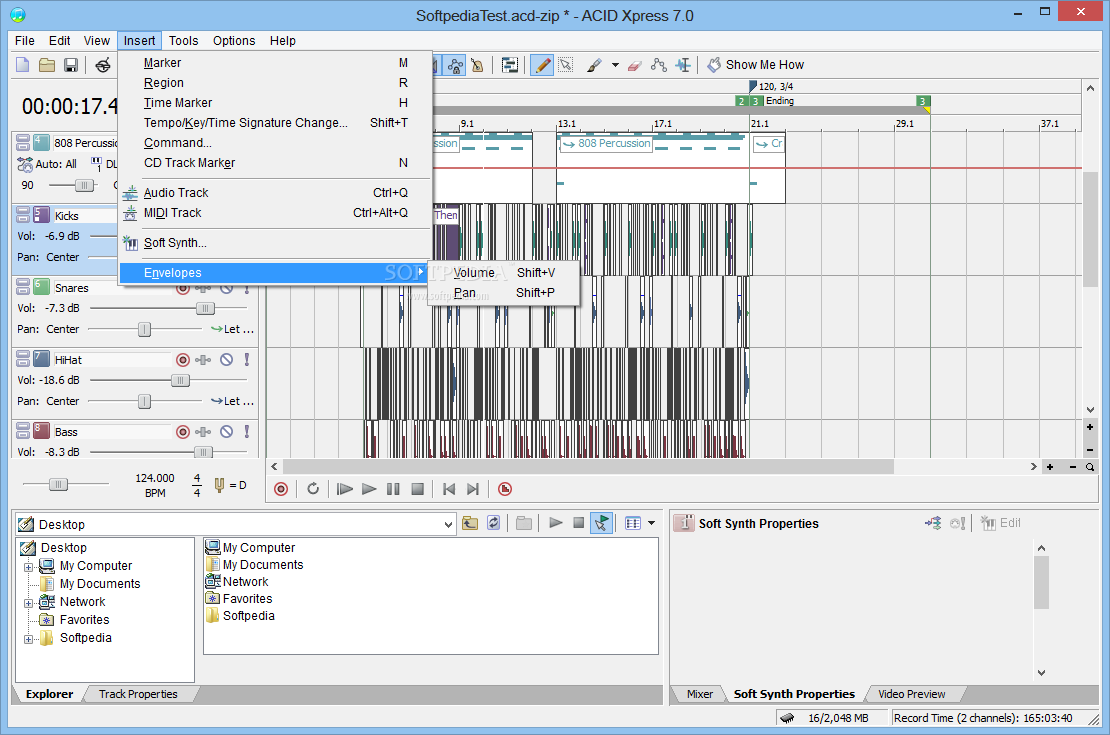Open the Tools menu
The width and height of the screenshot is (1110, 735).
click(183, 40)
